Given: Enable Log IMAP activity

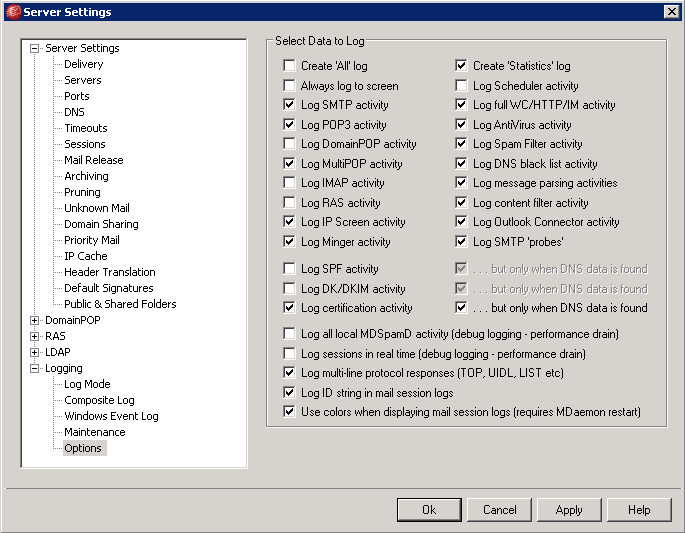Looking at the screenshot, I should pyautogui.click(x=289, y=182).
